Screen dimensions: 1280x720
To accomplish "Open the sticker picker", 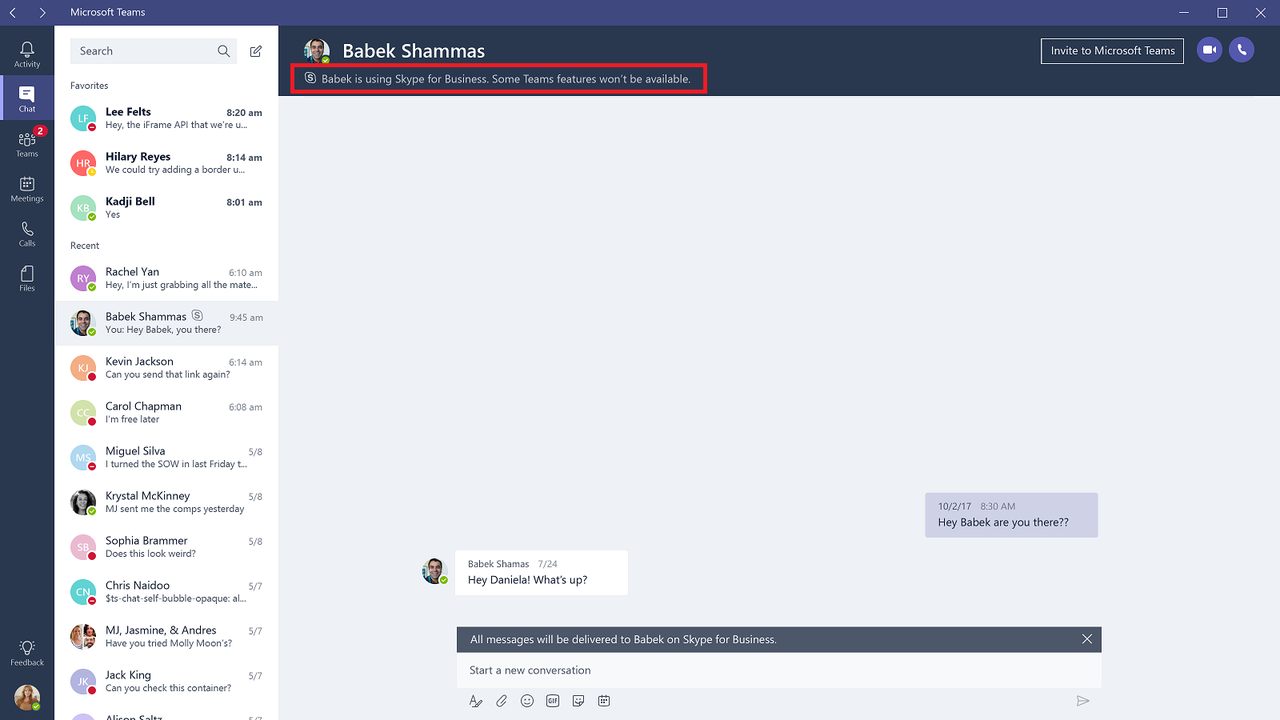I will (578, 701).
